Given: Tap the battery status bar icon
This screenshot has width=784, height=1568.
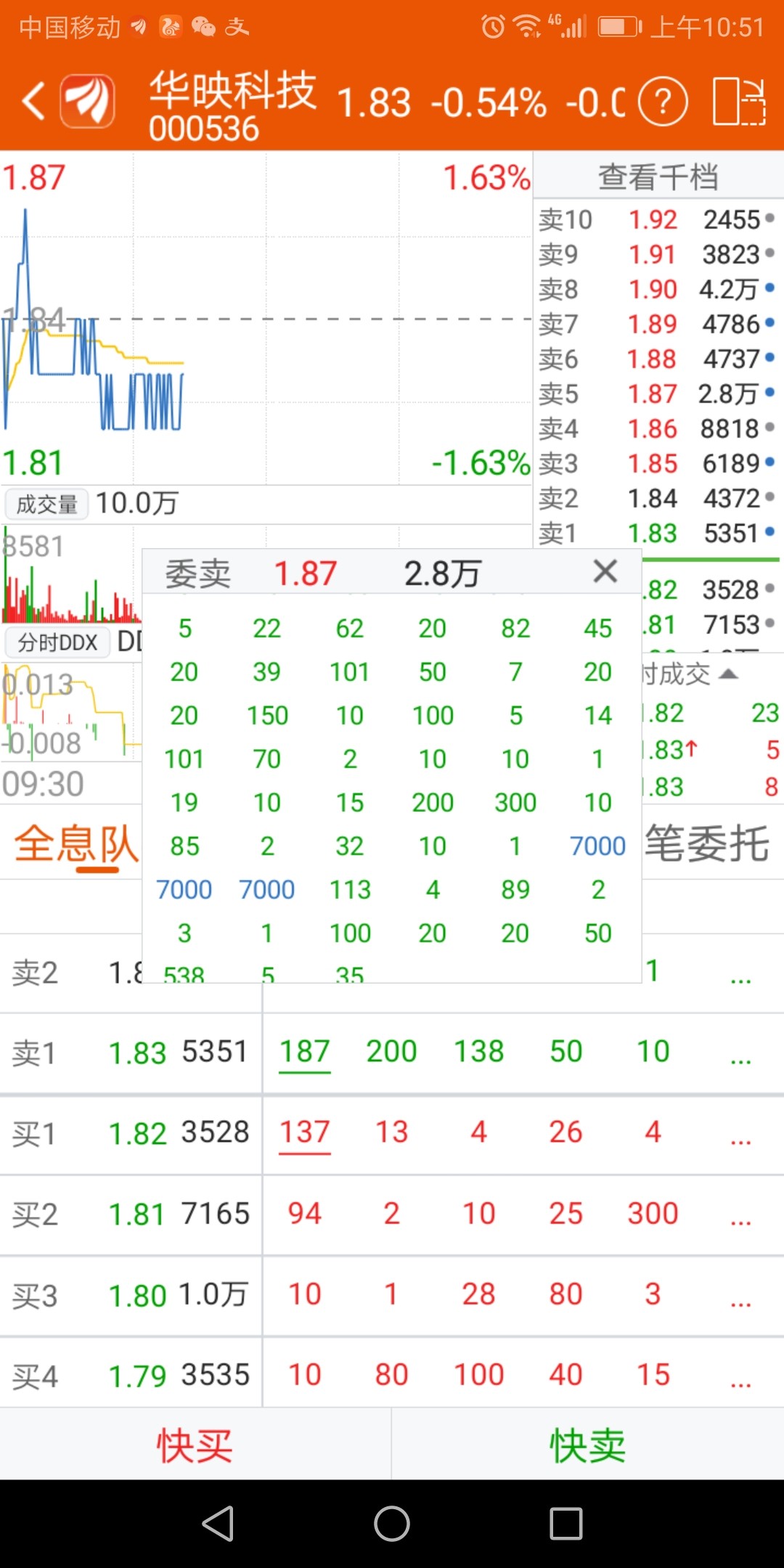Looking at the screenshot, I should [x=620, y=27].
